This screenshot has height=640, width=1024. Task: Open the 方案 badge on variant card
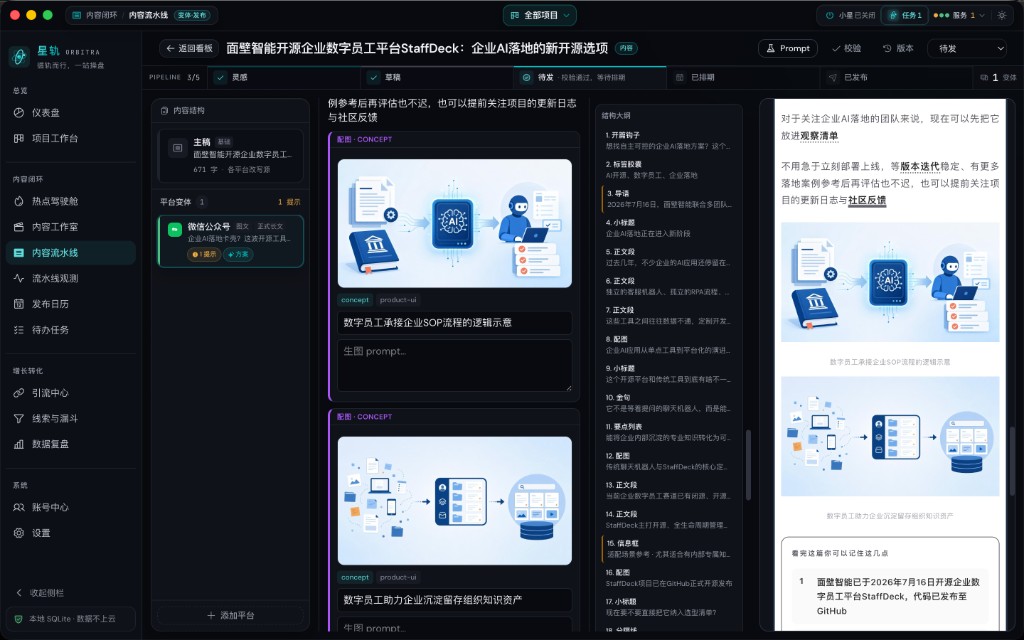[x=238, y=254]
